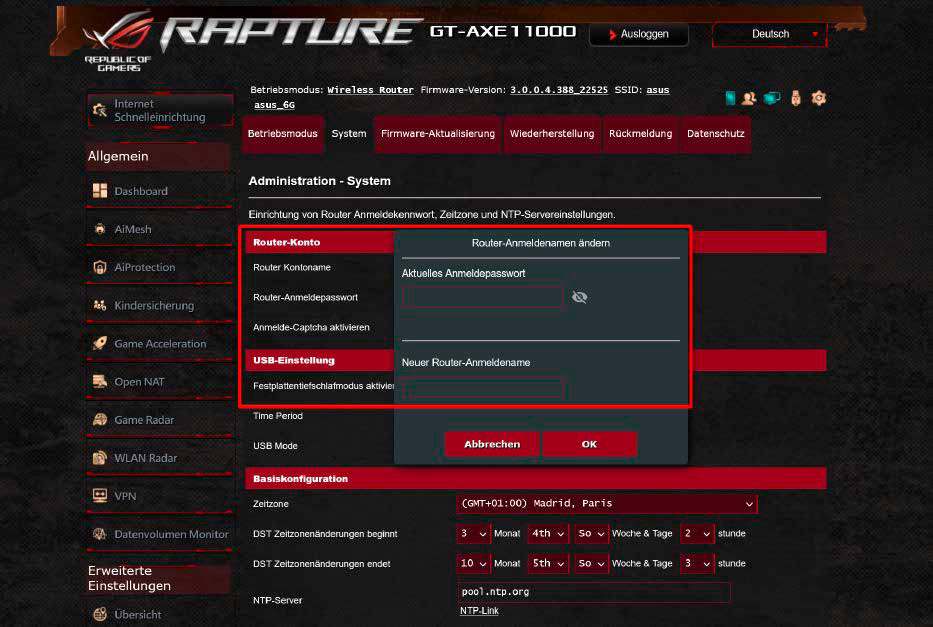933x627 pixels.
Task: Open the language dropdown showing Deutsch
Action: click(x=769, y=34)
